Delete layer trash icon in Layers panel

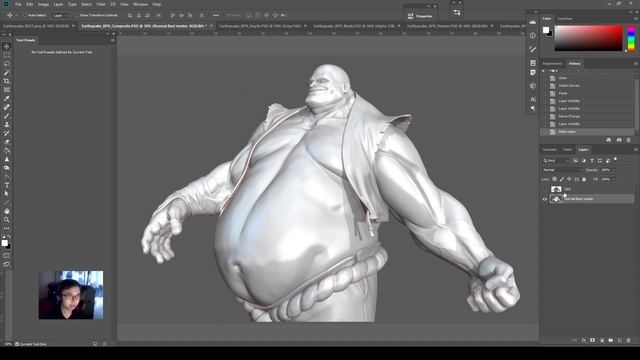(x=629, y=340)
